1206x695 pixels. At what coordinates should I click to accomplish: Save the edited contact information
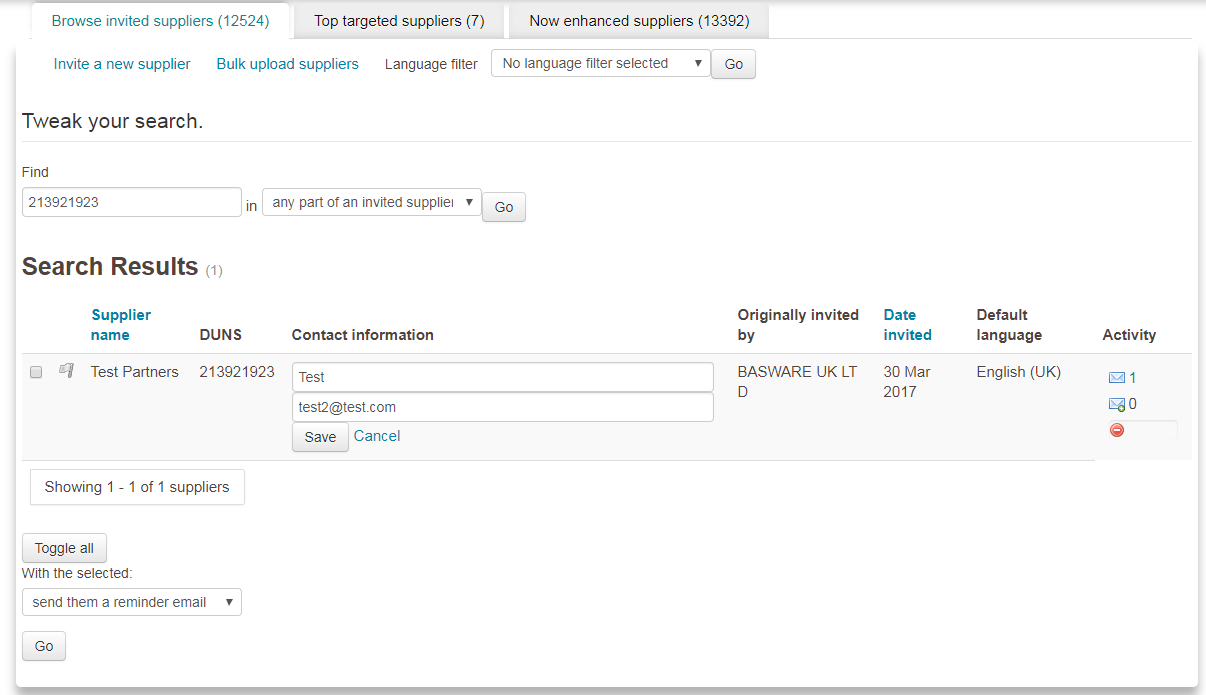tap(320, 437)
